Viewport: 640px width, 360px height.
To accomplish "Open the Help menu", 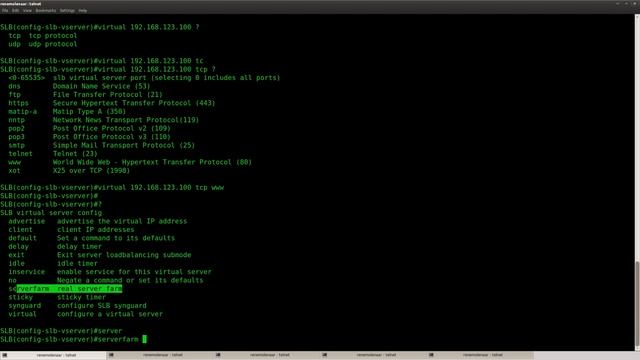I will tap(82, 11).
